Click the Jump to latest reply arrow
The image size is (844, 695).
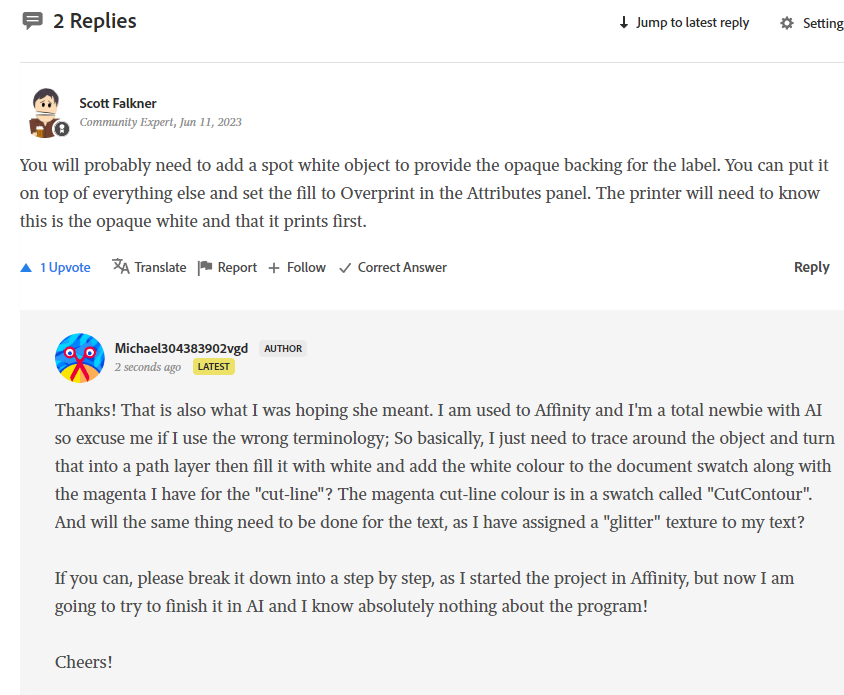point(624,23)
